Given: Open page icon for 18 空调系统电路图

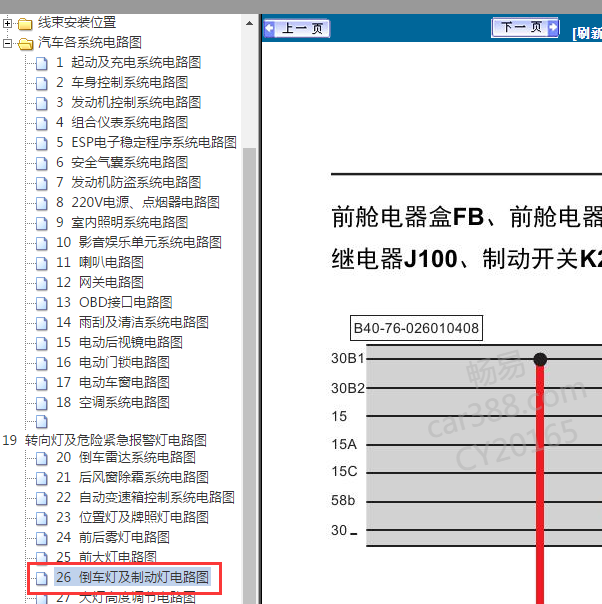Looking at the screenshot, I should 42,404.
